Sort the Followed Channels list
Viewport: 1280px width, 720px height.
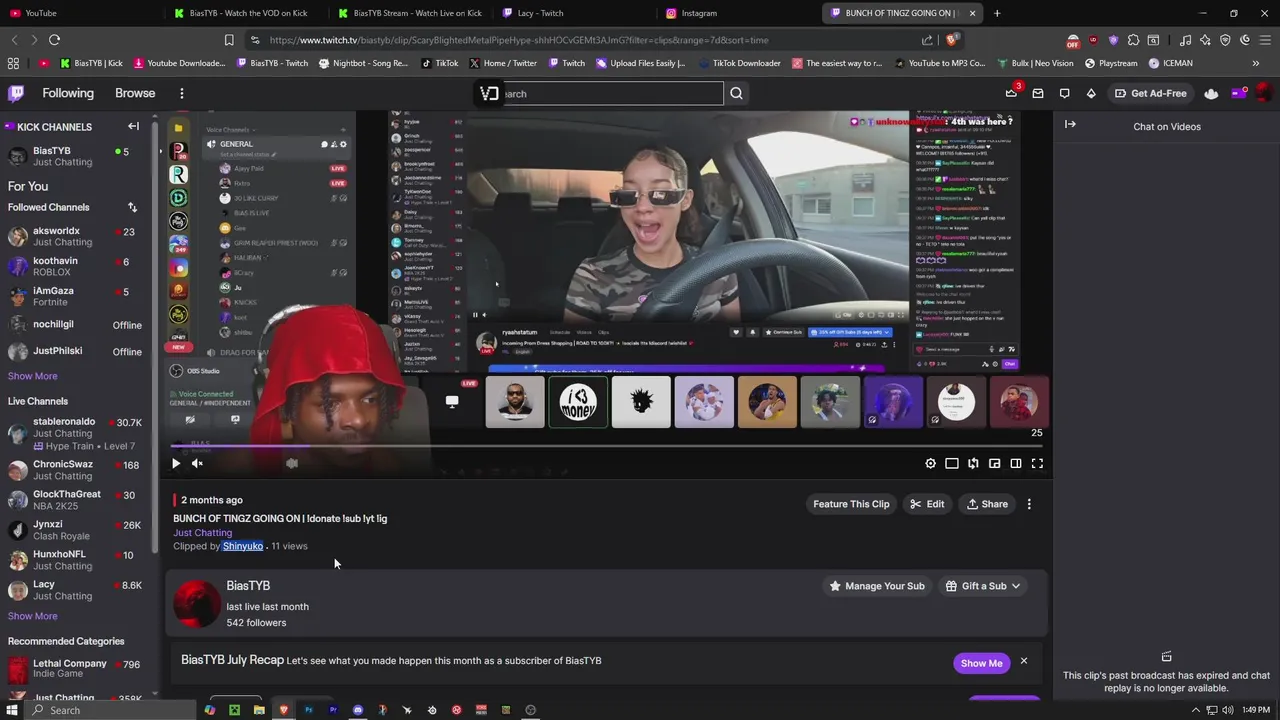pyautogui.click(x=132, y=207)
